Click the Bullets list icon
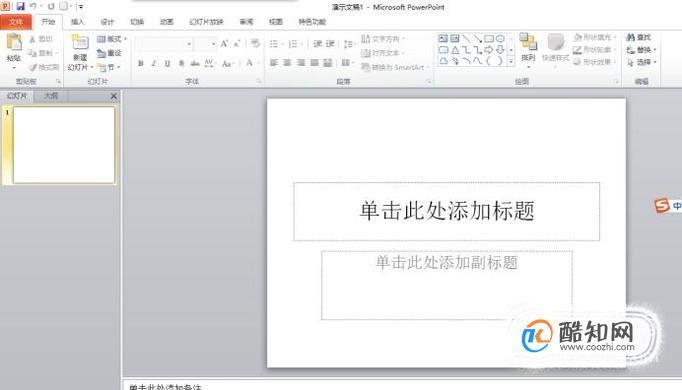 point(274,44)
